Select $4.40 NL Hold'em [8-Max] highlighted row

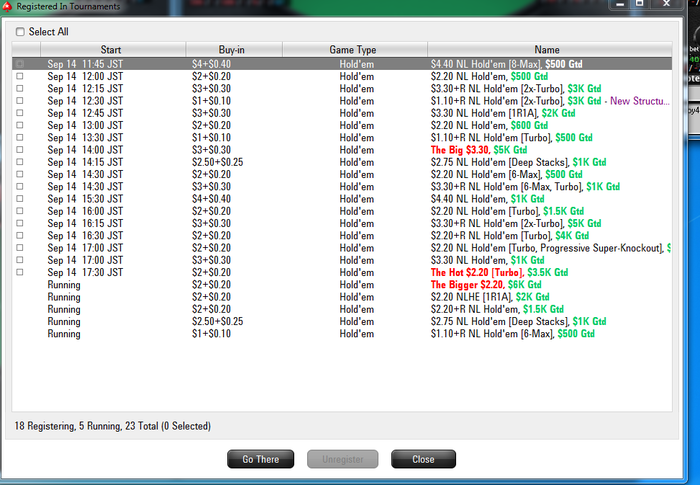point(342,64)
